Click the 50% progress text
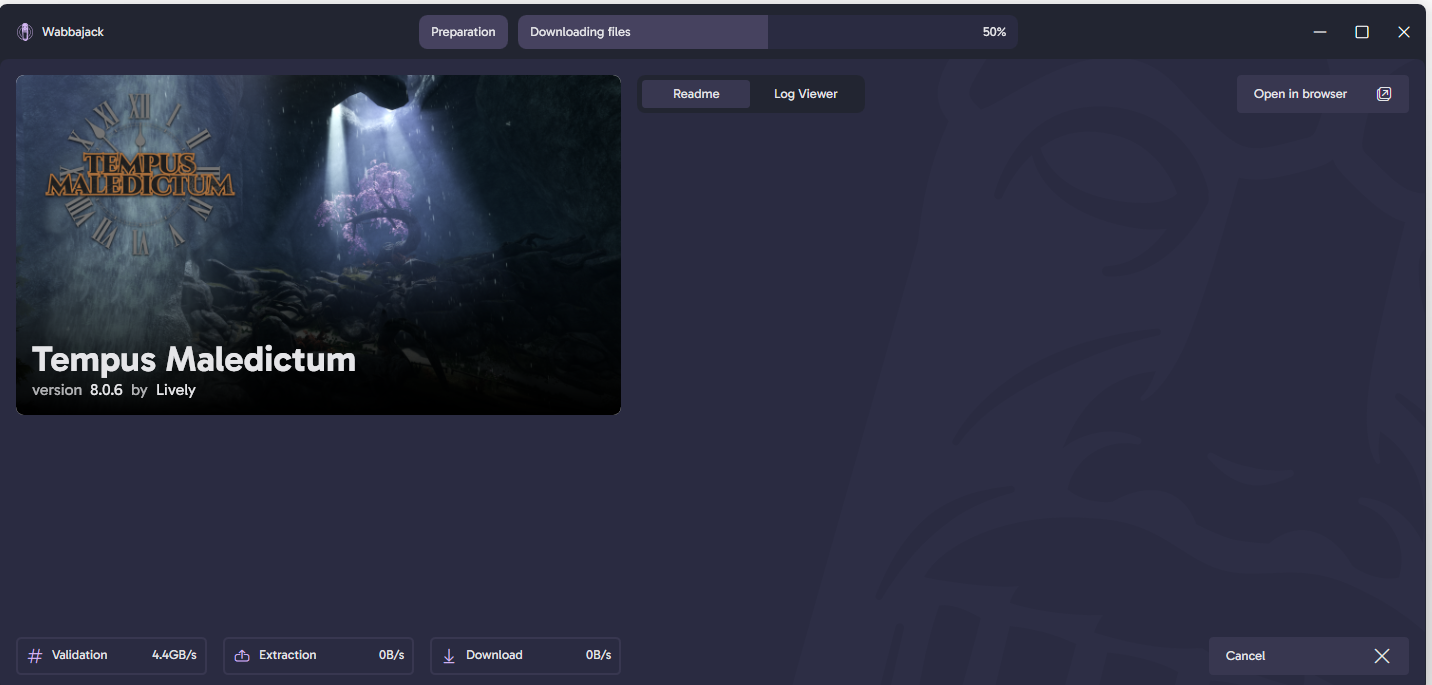The height and width of the screenshot is (685, 1432). (x=994, y=32)
